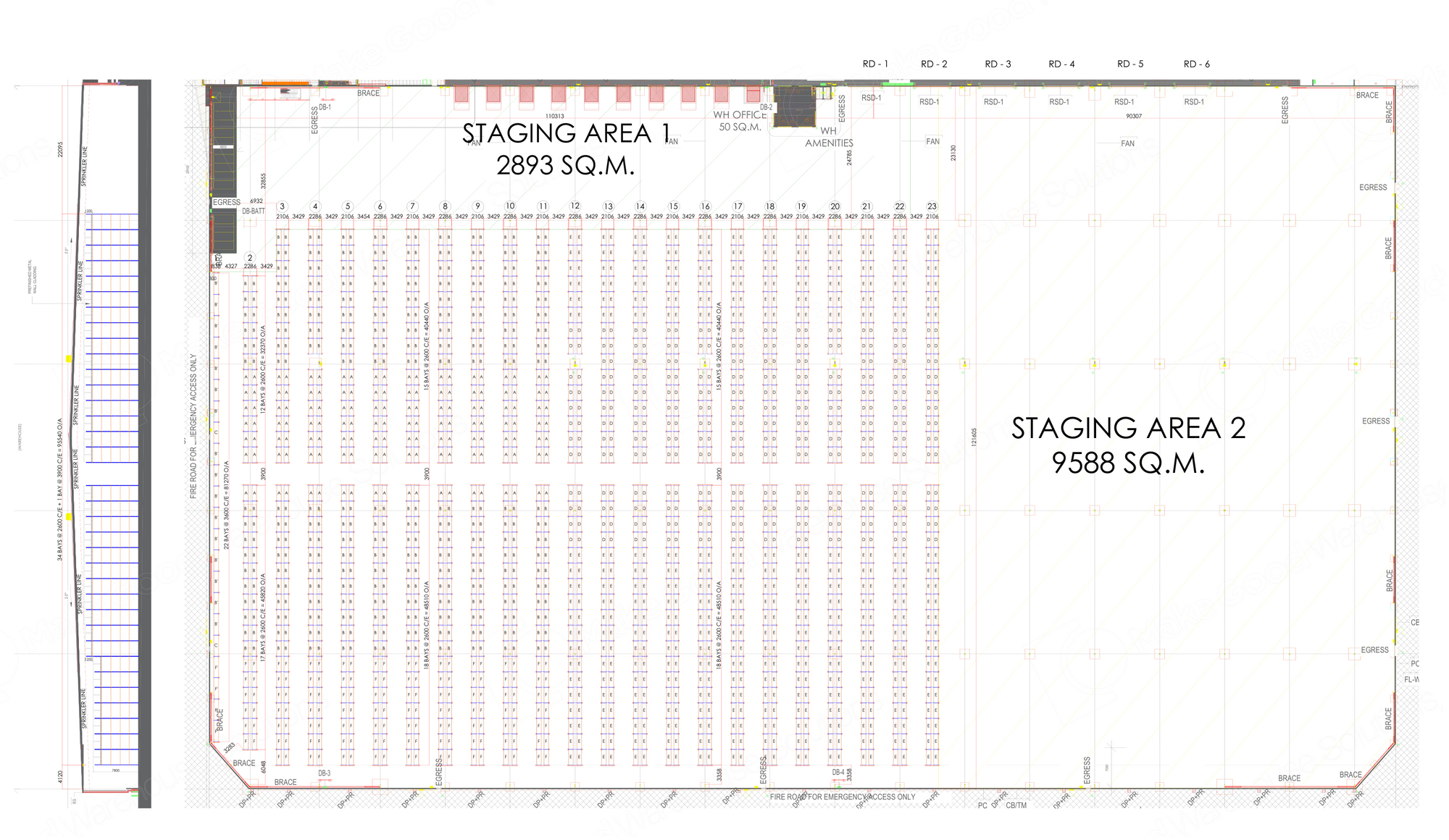1449x840 pixels.
Task: Click the RD - 1 roller door label
Action: [875, 64]
